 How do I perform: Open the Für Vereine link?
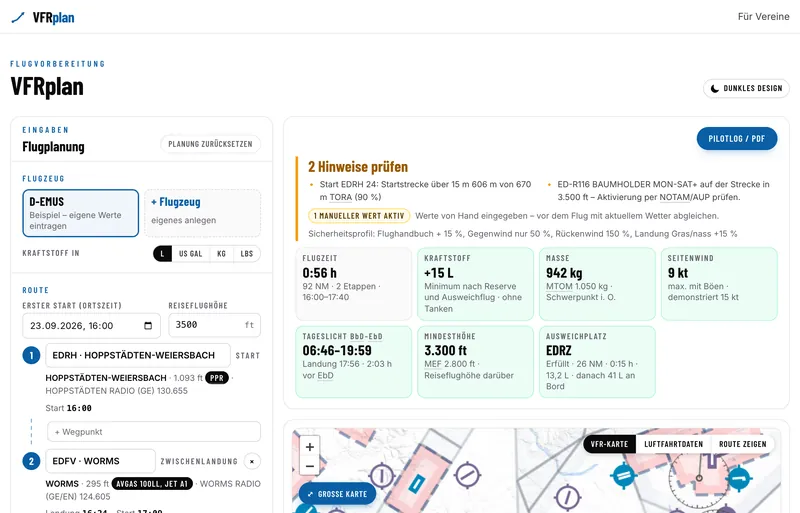tap(763, 16)
